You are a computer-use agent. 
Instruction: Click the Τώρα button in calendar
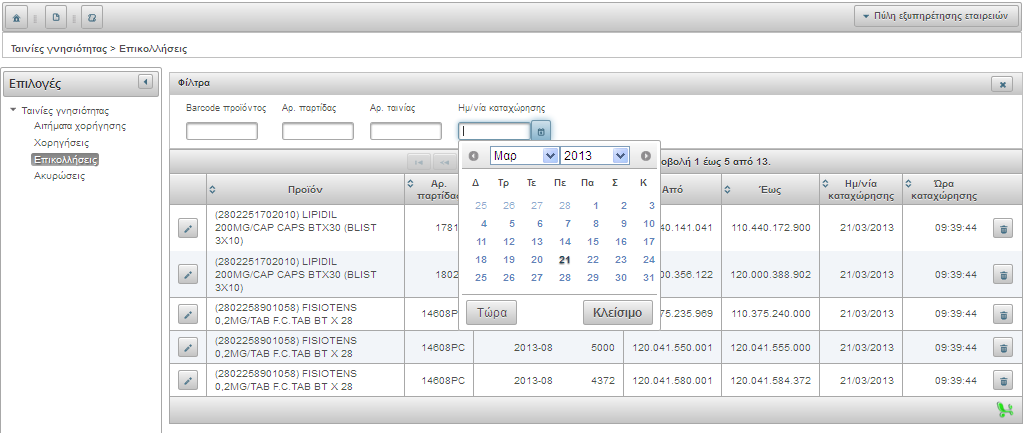tap(492, 313)
